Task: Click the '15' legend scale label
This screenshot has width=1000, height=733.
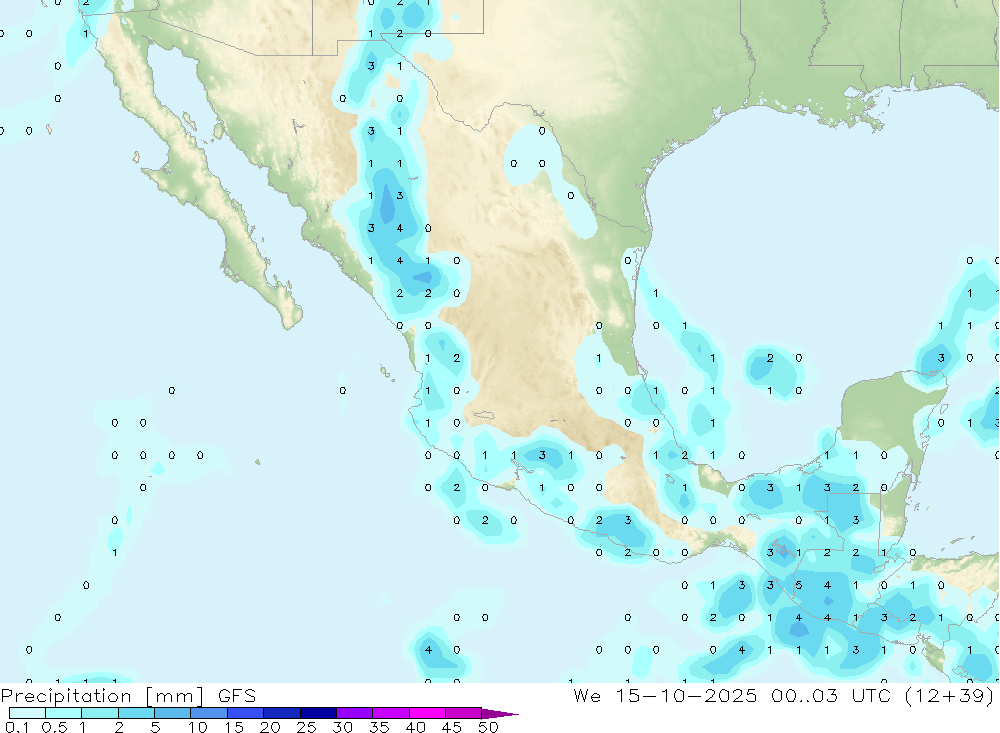Action: [234, 727]
